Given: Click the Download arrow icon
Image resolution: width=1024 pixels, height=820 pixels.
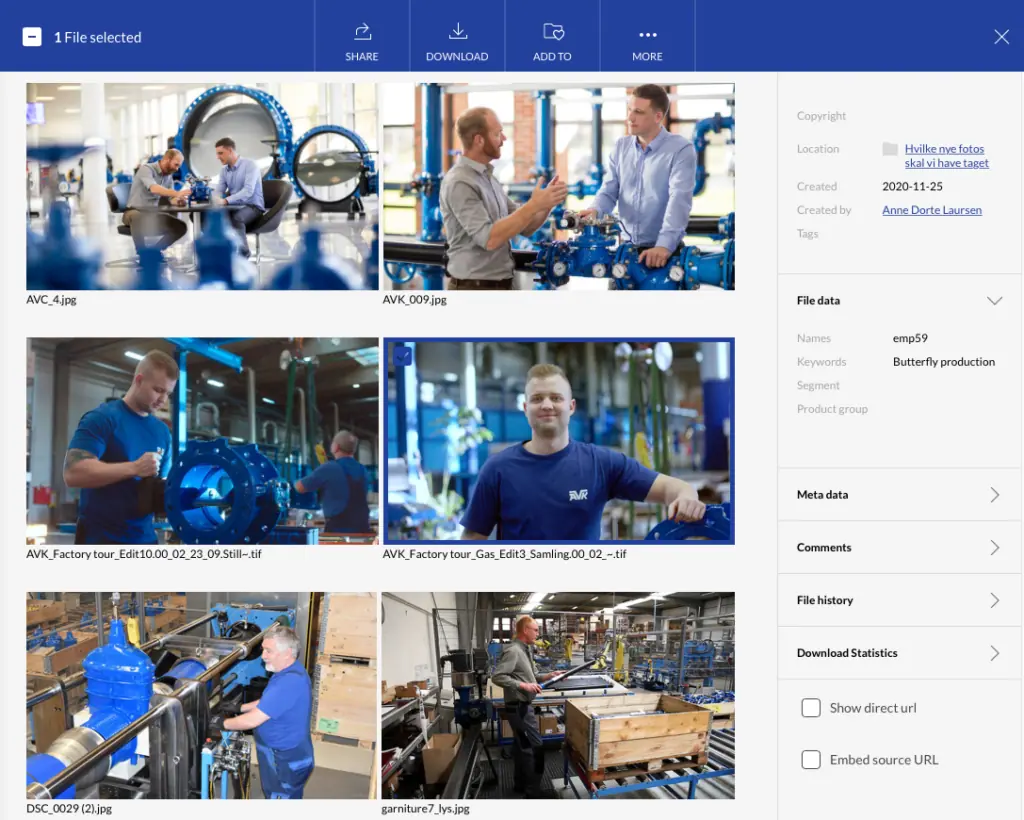Looking at the screenshot, I should [x=458, y=31].
